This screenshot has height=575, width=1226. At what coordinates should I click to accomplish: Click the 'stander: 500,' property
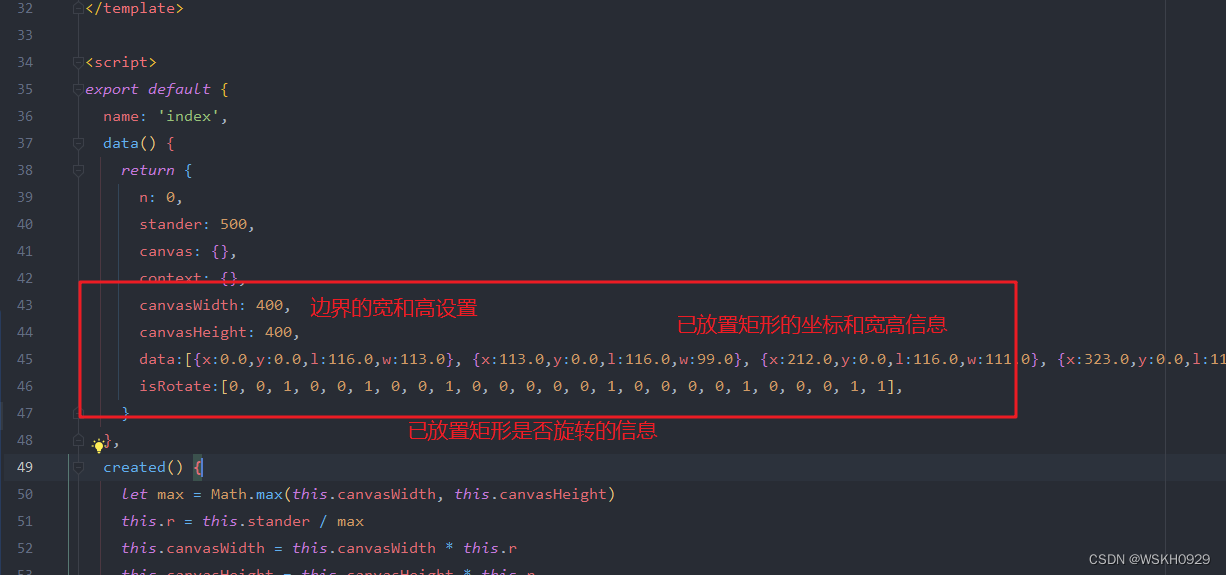(198, 224)
